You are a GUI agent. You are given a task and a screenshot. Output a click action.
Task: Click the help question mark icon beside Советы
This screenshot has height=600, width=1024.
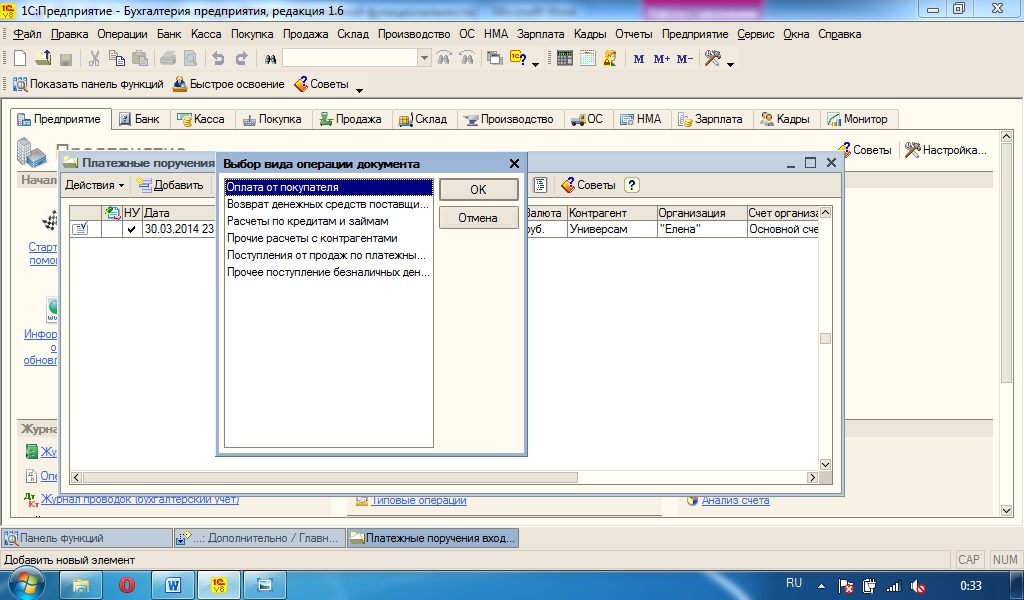(x=632, y=185)
